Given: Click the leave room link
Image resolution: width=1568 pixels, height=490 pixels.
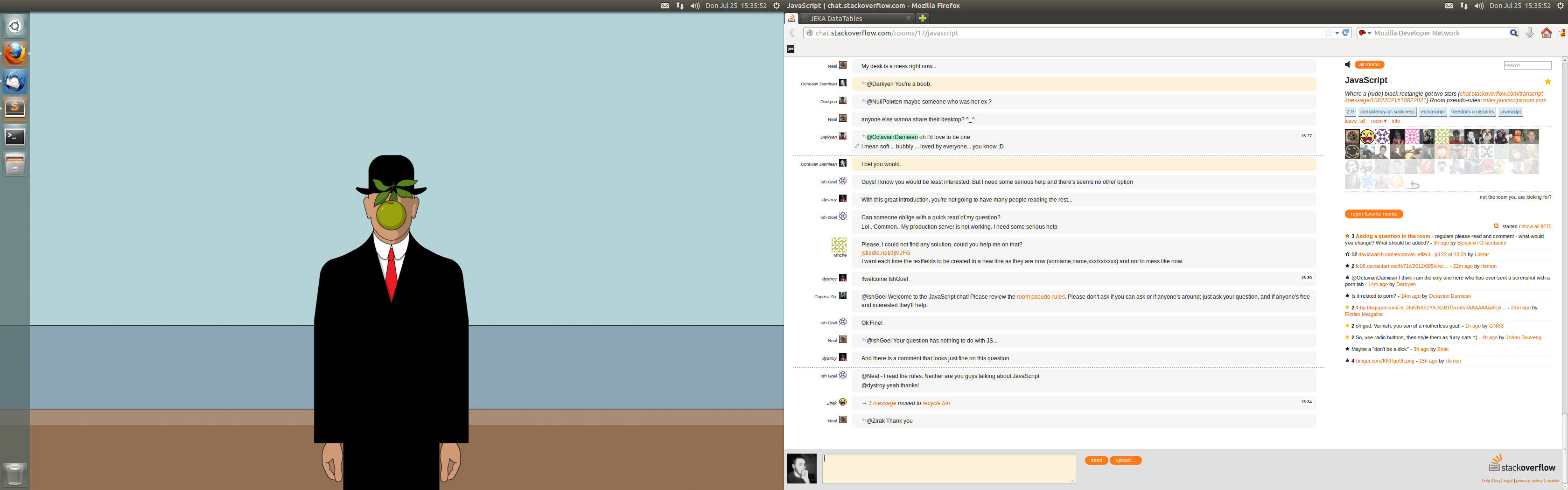Looking at the screenshot, I should pyautogui.click(x=1351, y=121).
